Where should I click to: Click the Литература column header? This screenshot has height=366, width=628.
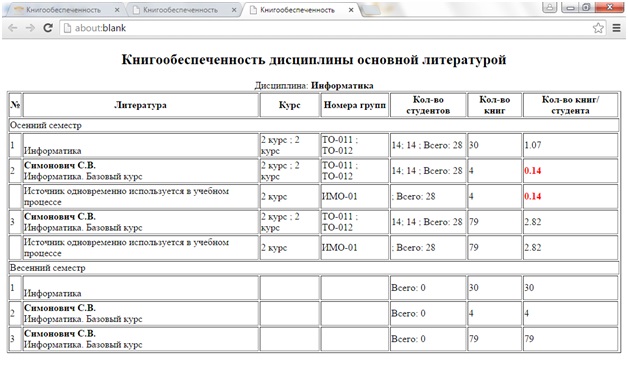click(141, 105)
